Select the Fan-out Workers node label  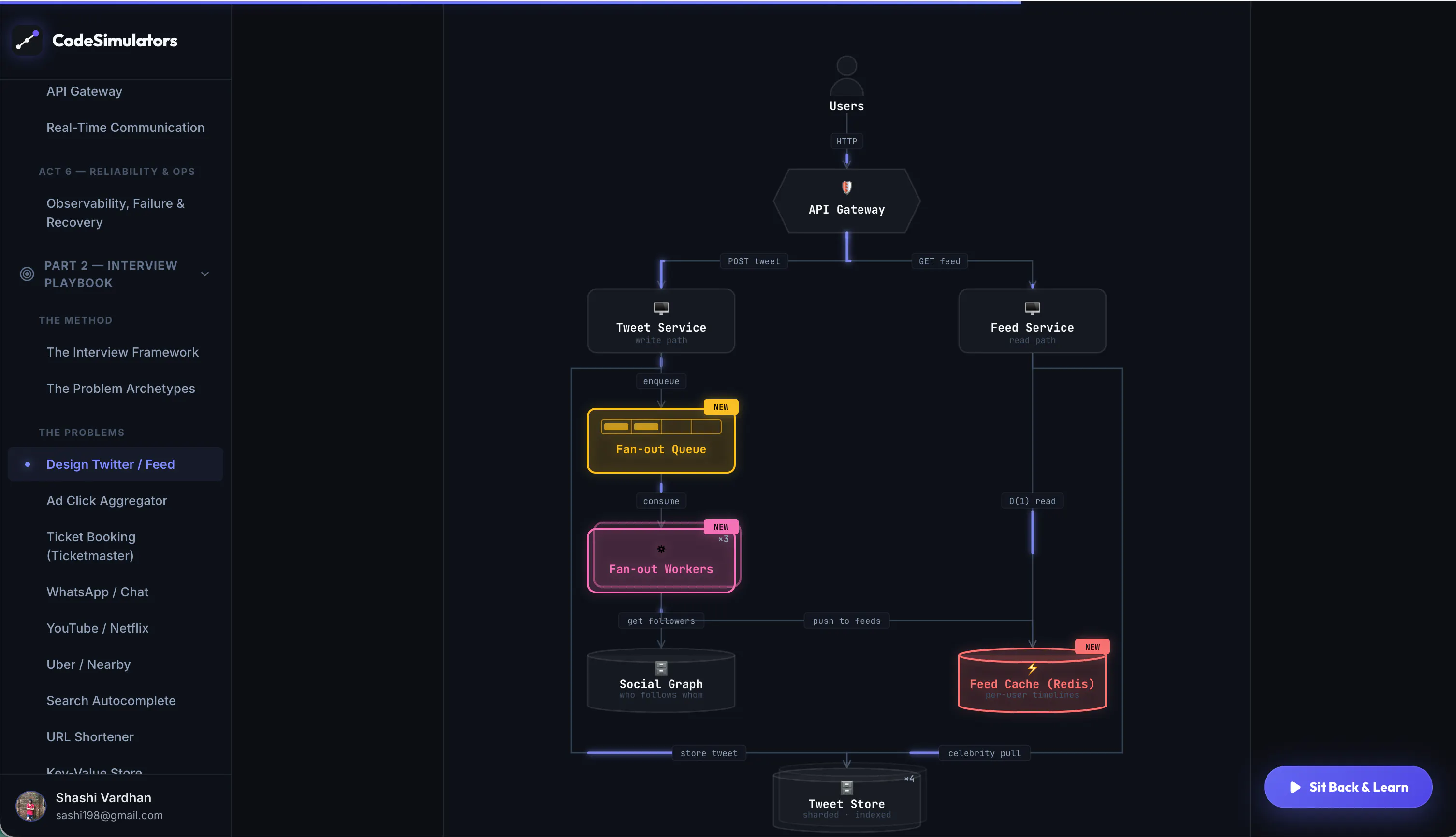[x=661, y=569]
